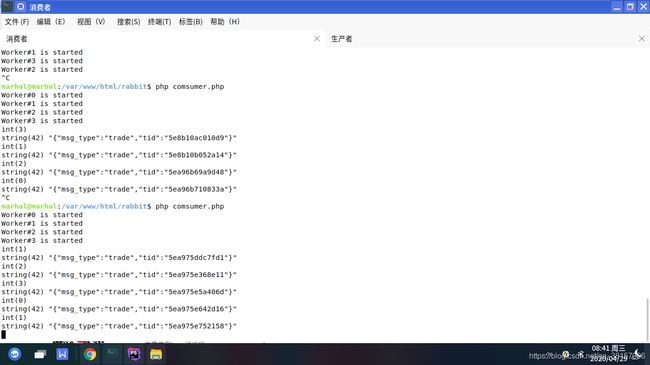The height and width of the screenshot is (365, 650).
Task: Select the terminal icon in taskbar
Action: point(112,354)
